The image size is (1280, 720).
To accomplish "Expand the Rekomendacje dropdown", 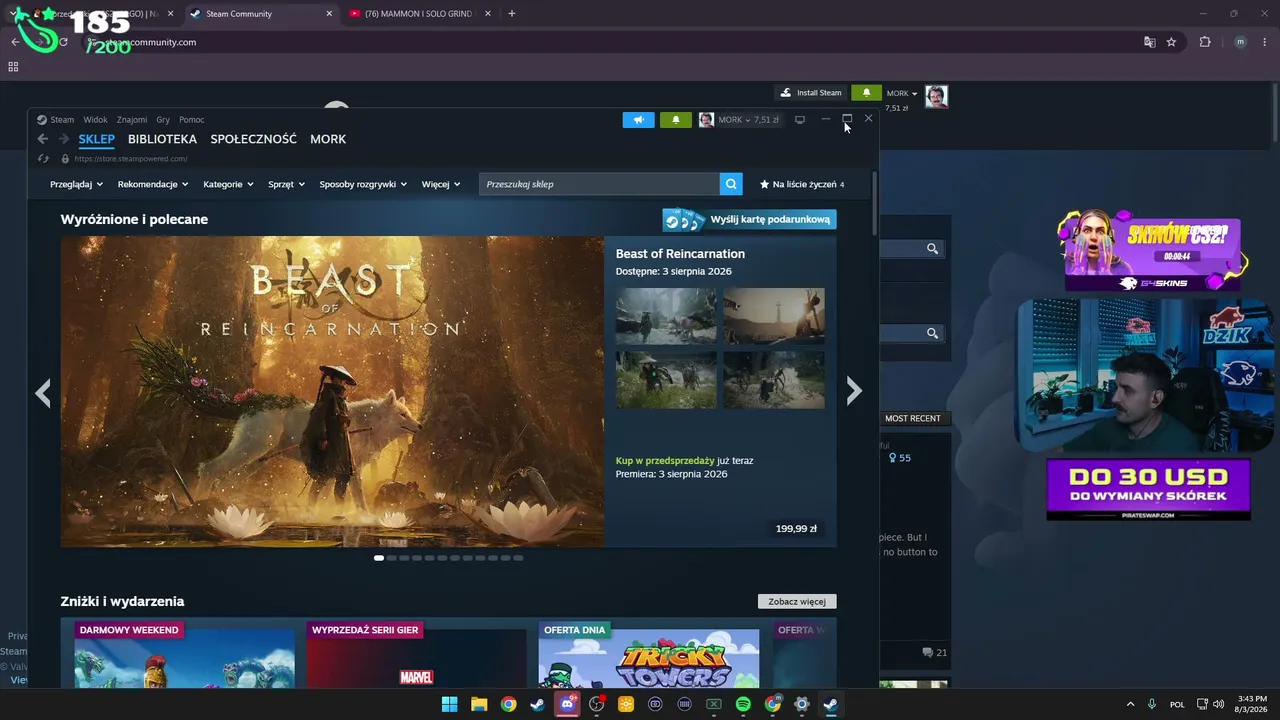I will coord(153,184).
